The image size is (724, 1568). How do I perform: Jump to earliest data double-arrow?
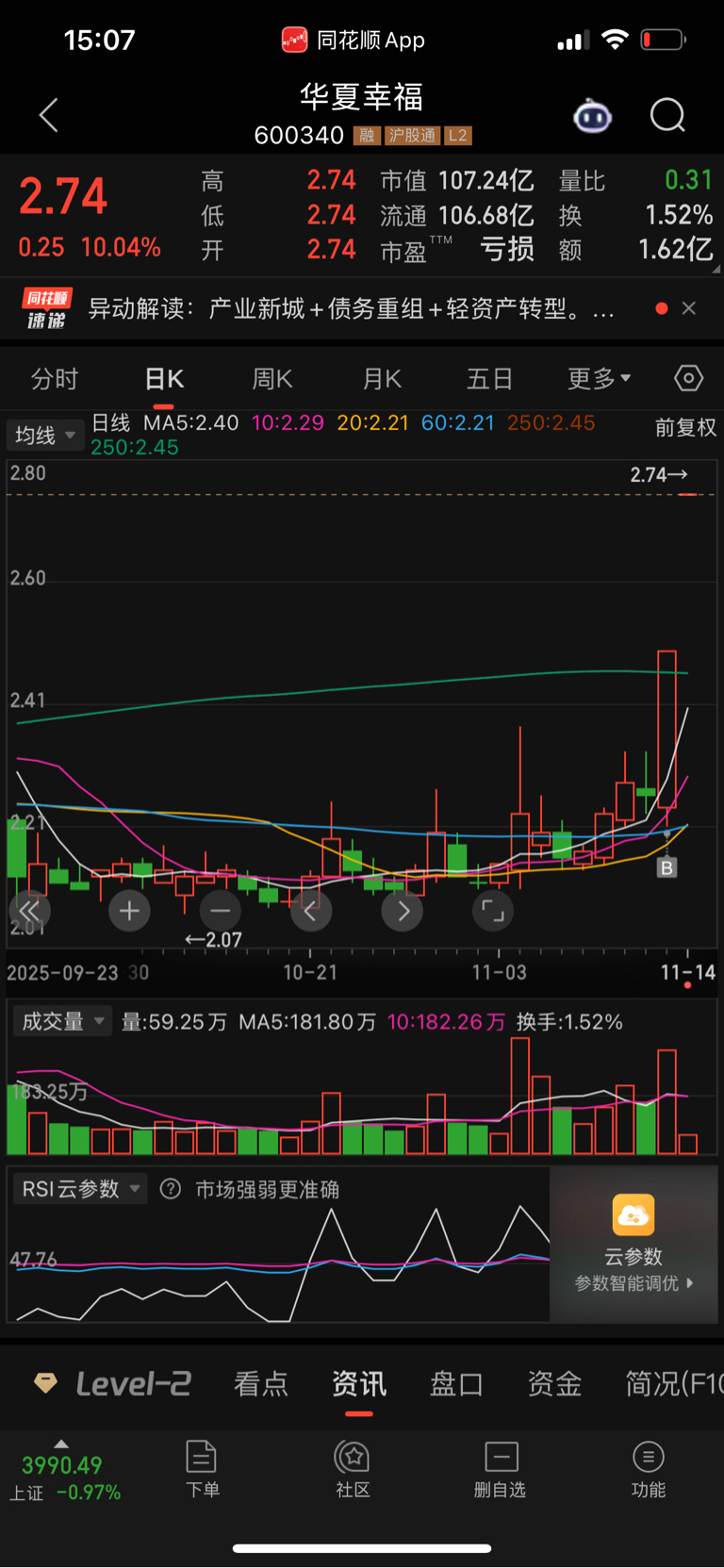pos(29,911)
